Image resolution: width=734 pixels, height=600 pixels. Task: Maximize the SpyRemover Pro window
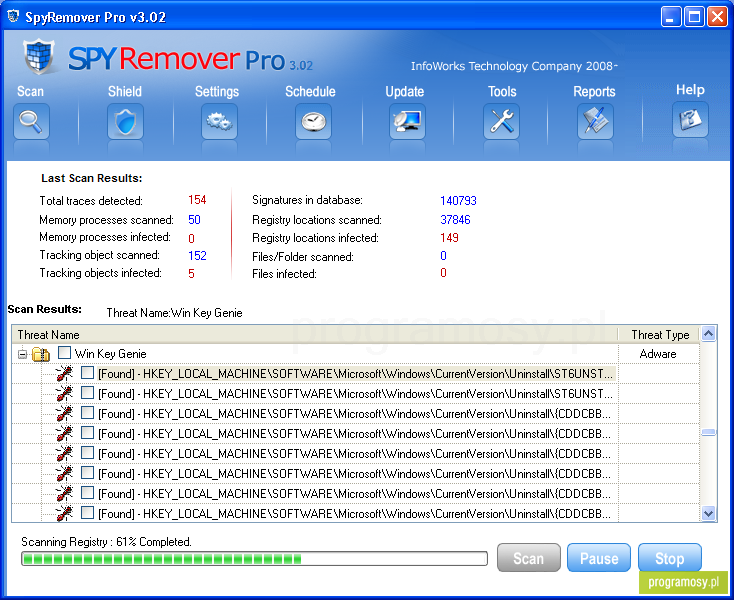[694, 17]
